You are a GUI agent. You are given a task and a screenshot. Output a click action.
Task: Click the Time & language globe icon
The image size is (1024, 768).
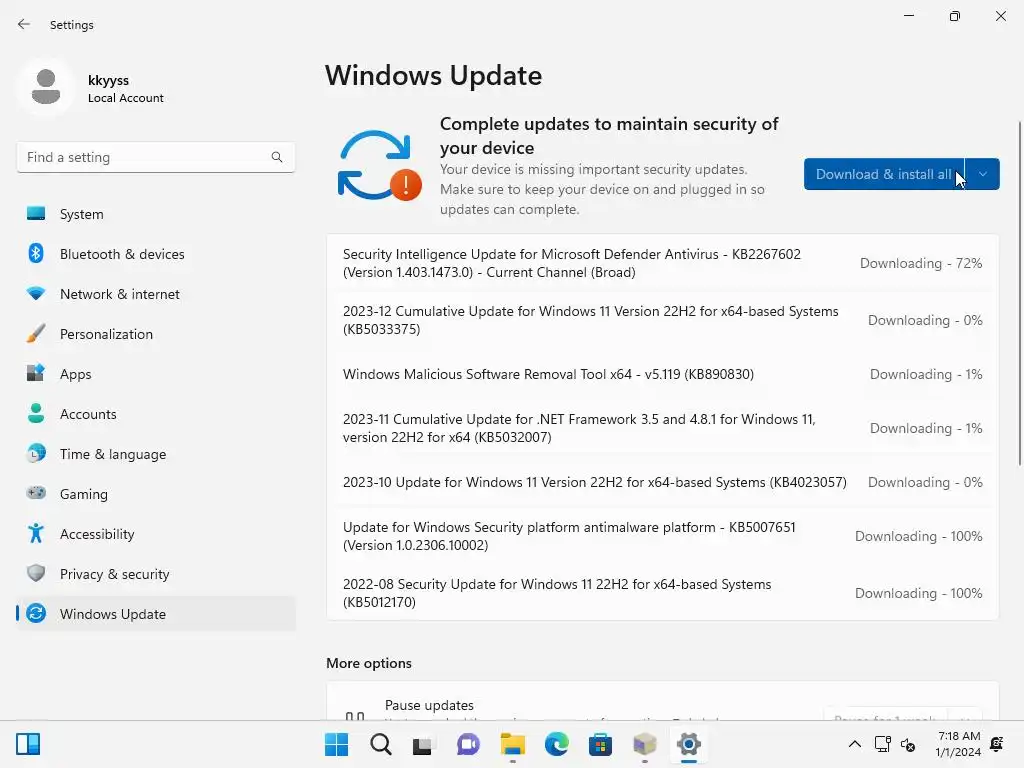click(x=36, y=453)
